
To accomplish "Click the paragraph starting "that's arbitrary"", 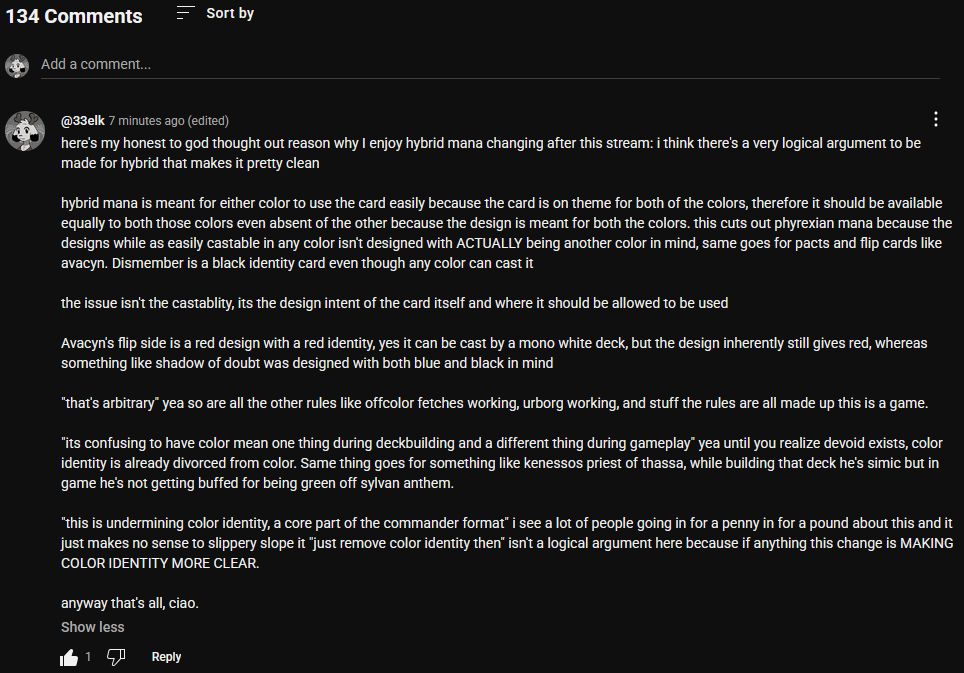I will pos(495,403).
